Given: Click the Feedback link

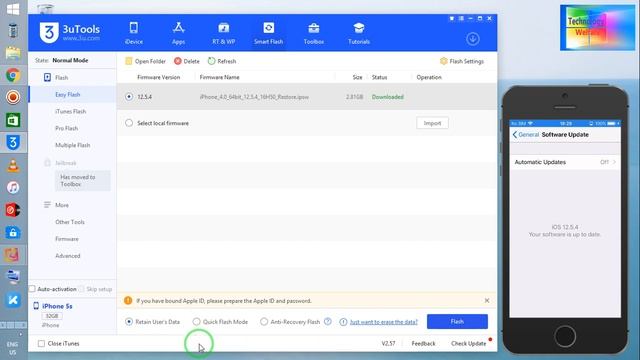Looking at the screenshot, I should click(x=423, y=344).
